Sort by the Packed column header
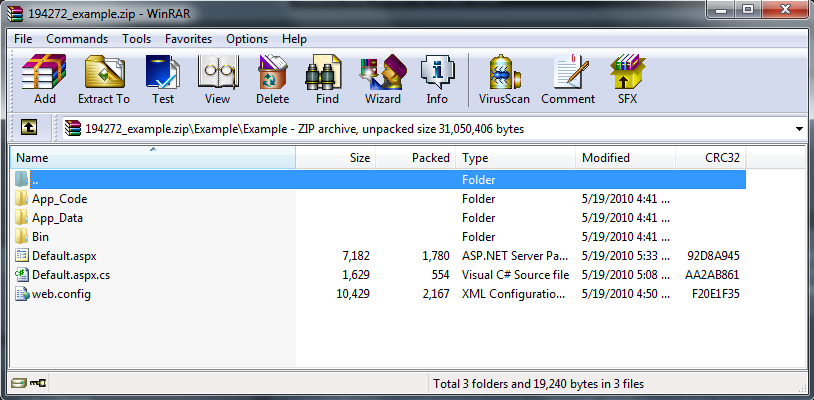This screenshot has width=814, height=400. (416, 158)
